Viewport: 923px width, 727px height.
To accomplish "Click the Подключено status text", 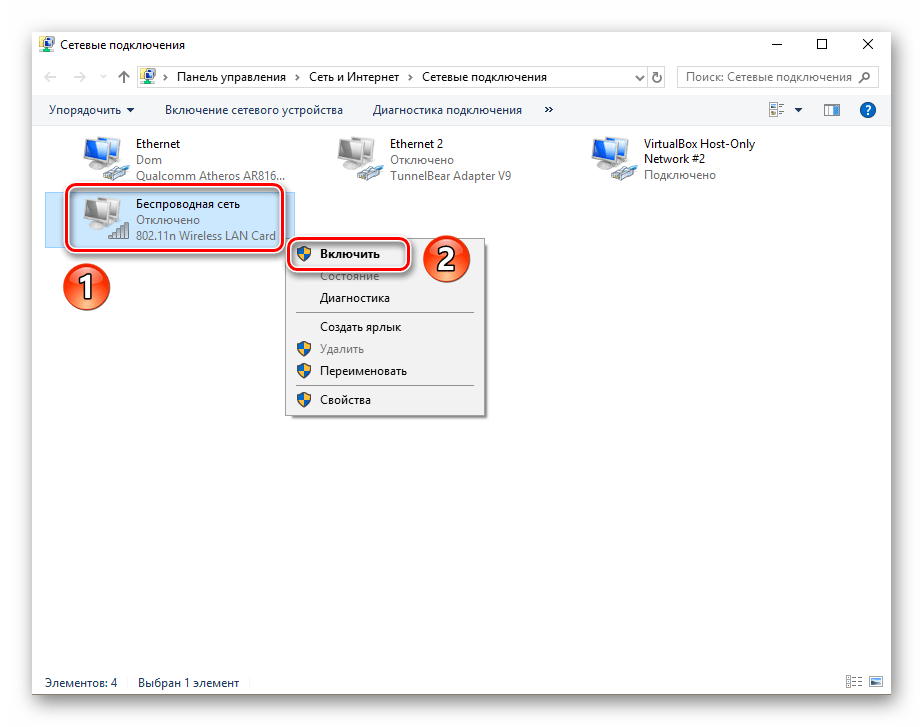I will pyautogui.click(x=679, y=175).
